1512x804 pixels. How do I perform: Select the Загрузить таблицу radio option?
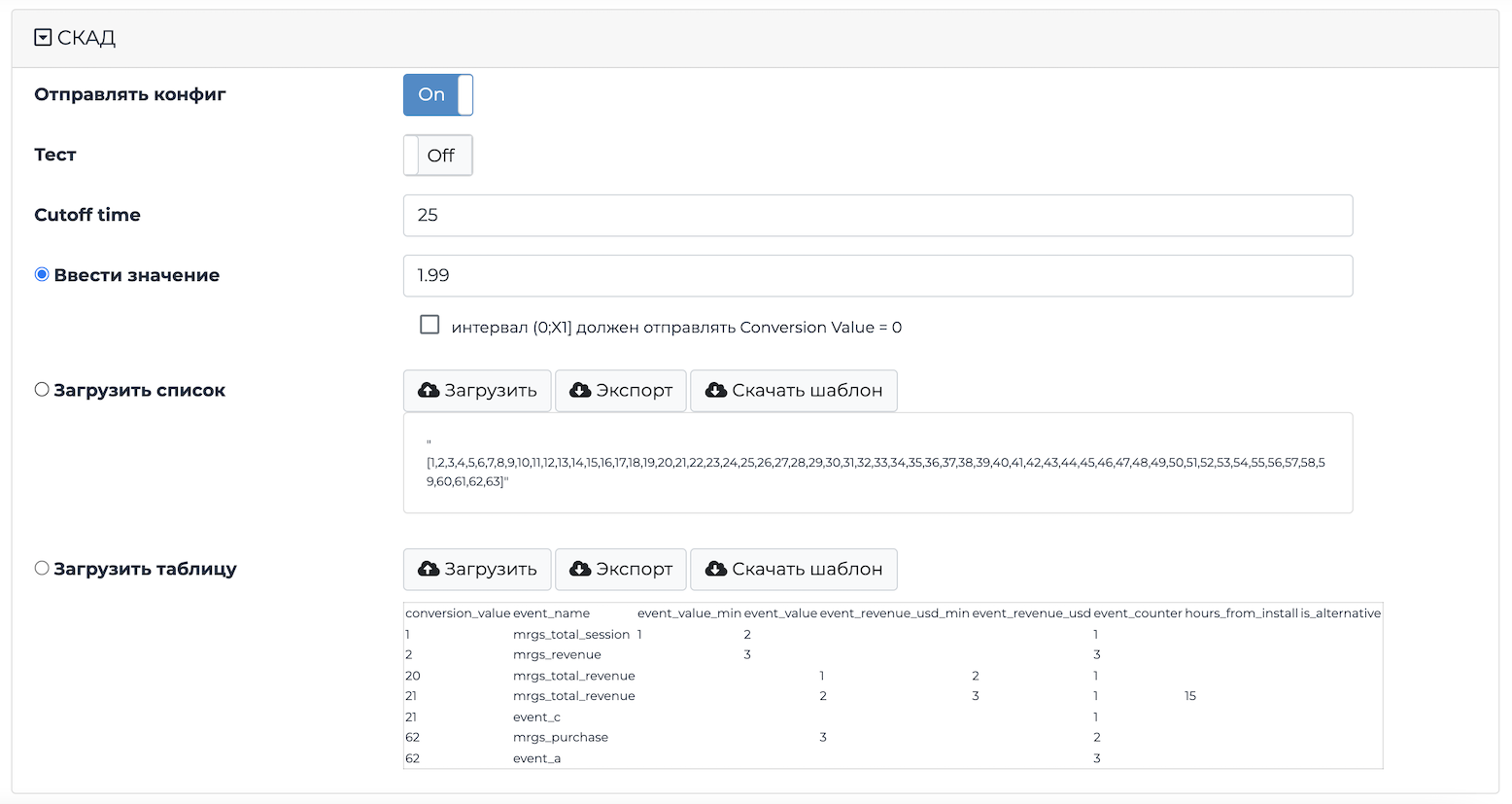point(42,569)
